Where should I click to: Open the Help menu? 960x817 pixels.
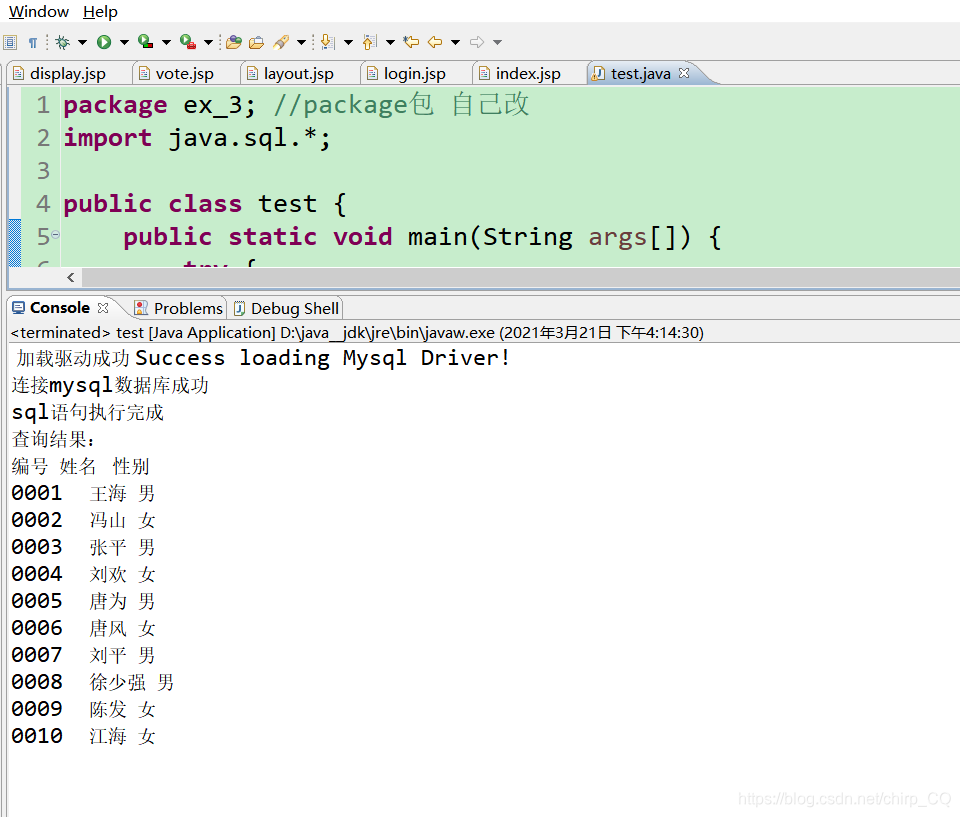pyautogui.click(x=100, y=12)
